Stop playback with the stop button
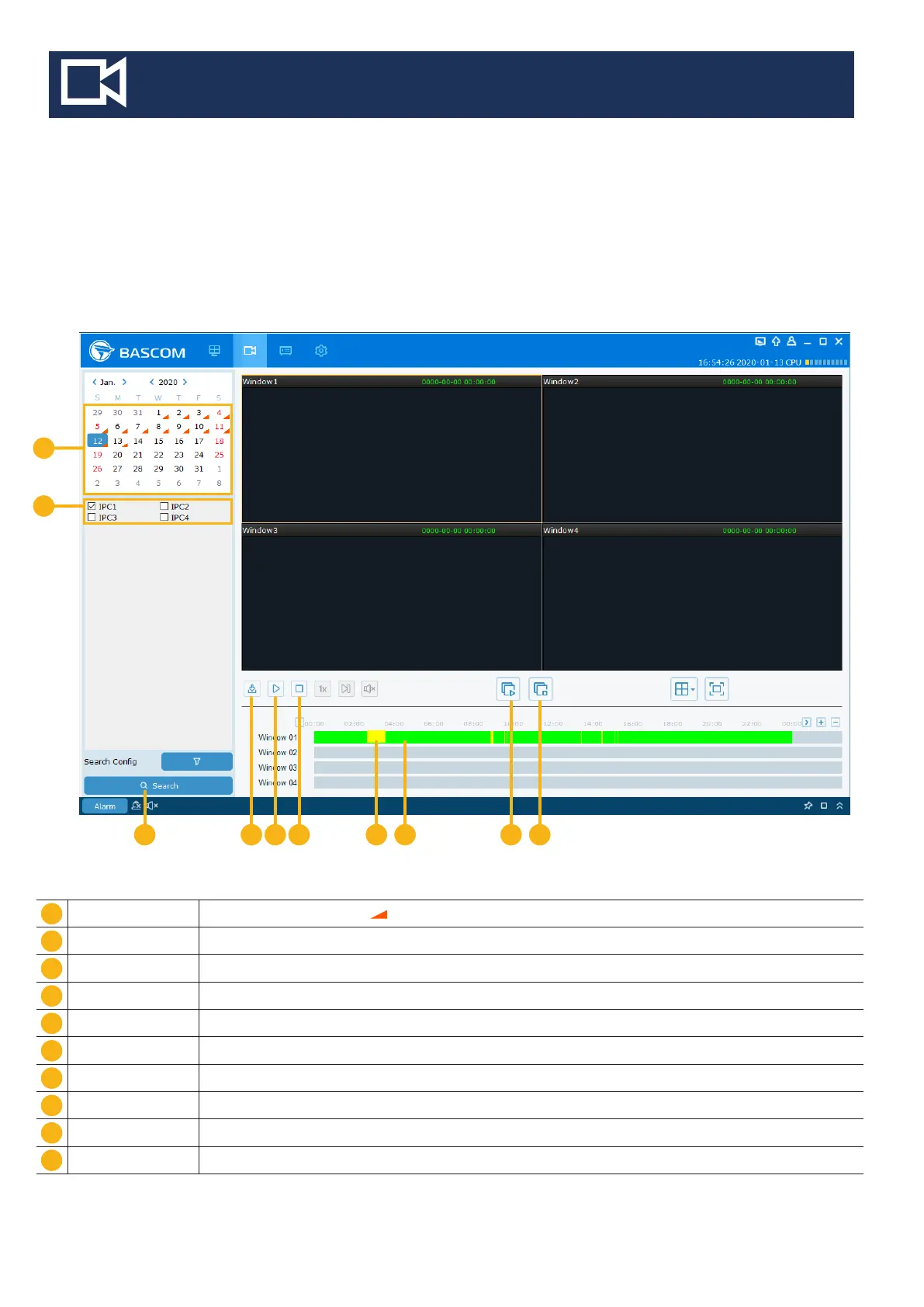The image size is (924, 1307). point(299,688)
